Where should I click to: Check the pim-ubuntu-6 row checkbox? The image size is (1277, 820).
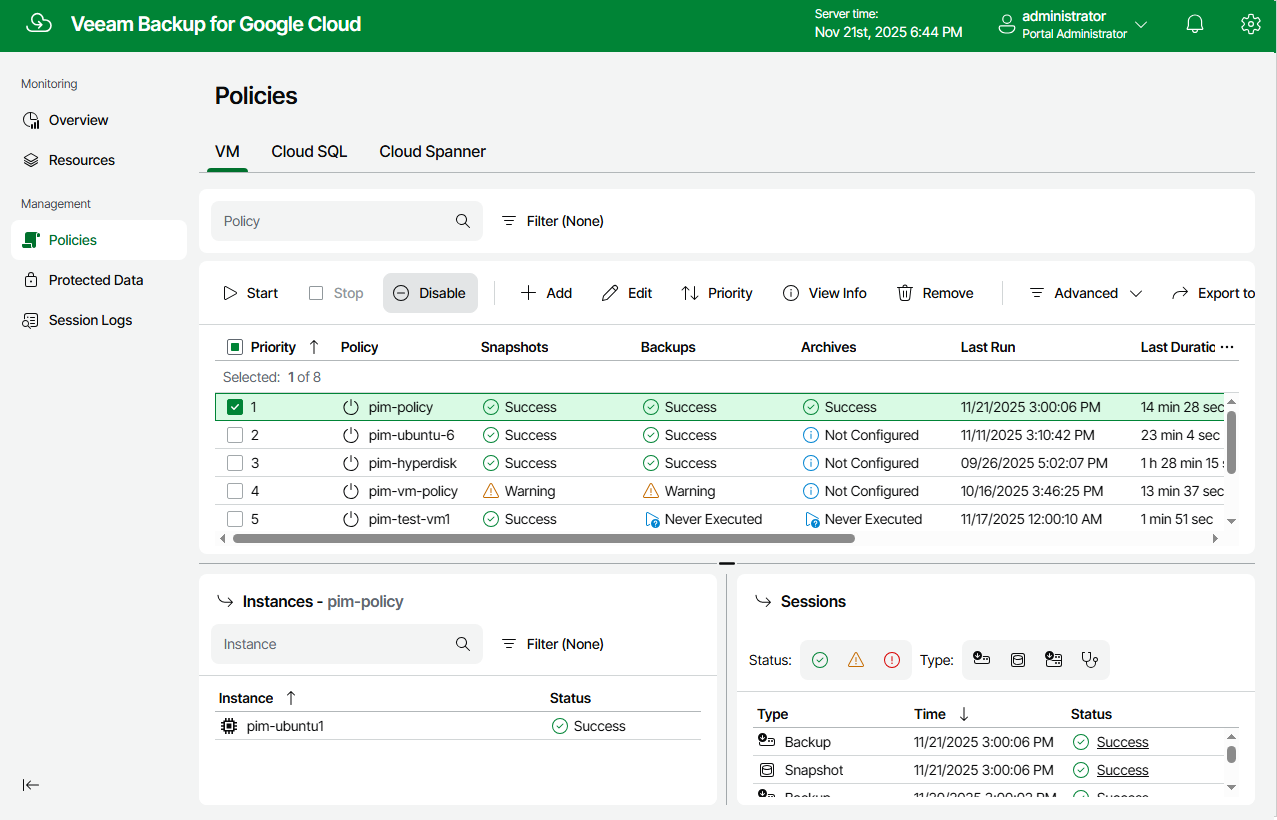pos(235,435)
